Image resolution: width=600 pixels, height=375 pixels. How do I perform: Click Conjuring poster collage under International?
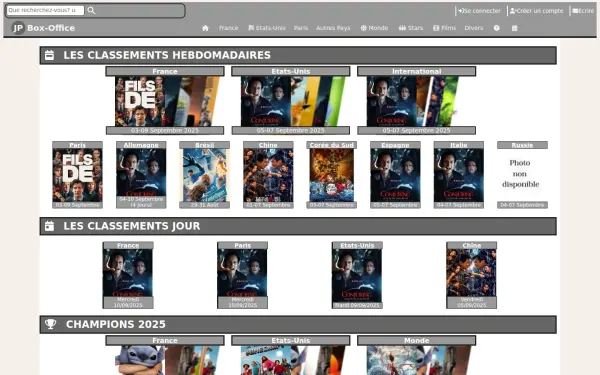(413, 101)
